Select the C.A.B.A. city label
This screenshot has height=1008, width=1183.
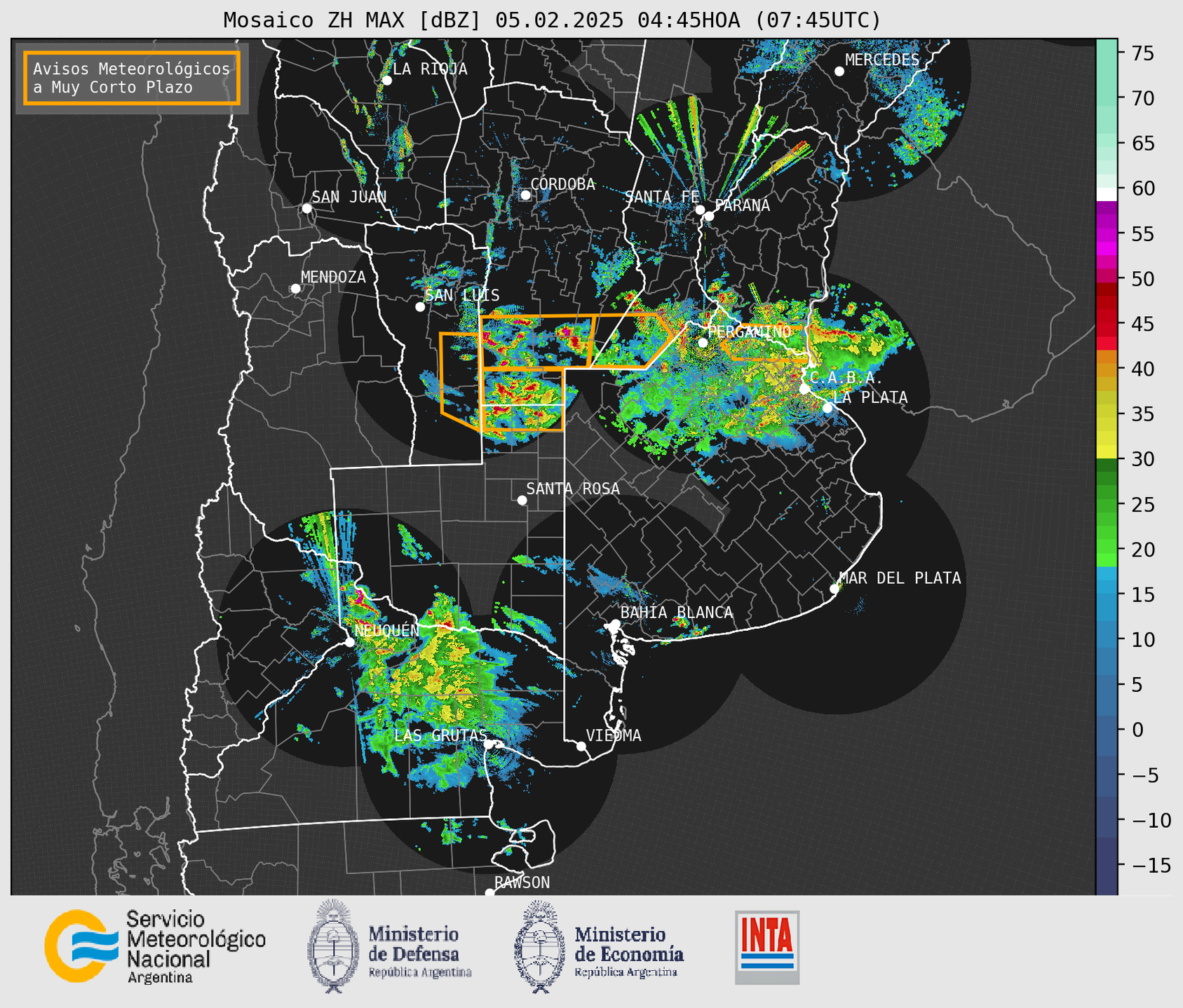[x=846, y=378]
